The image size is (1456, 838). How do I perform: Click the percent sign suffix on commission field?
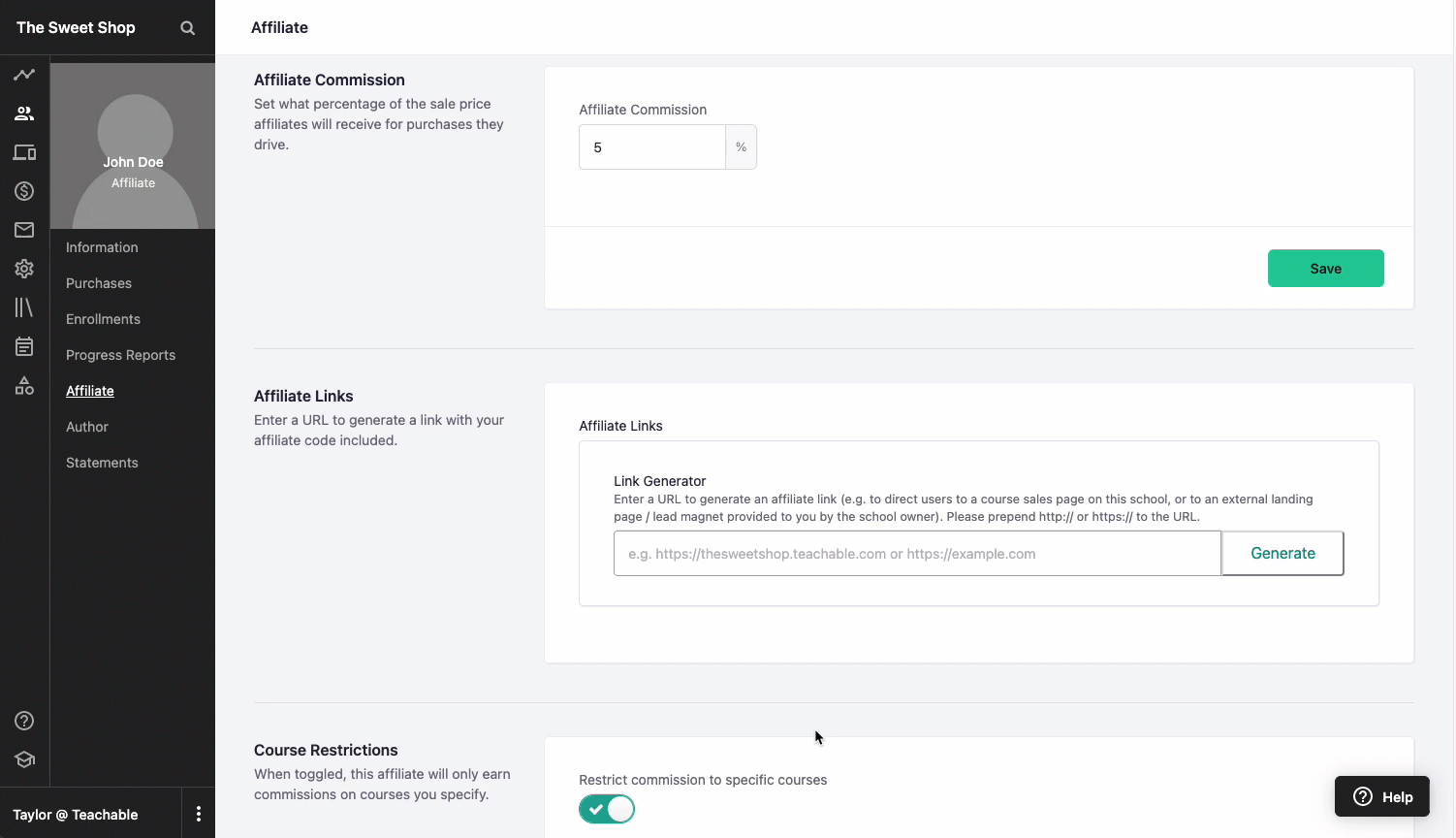(741, 147)
